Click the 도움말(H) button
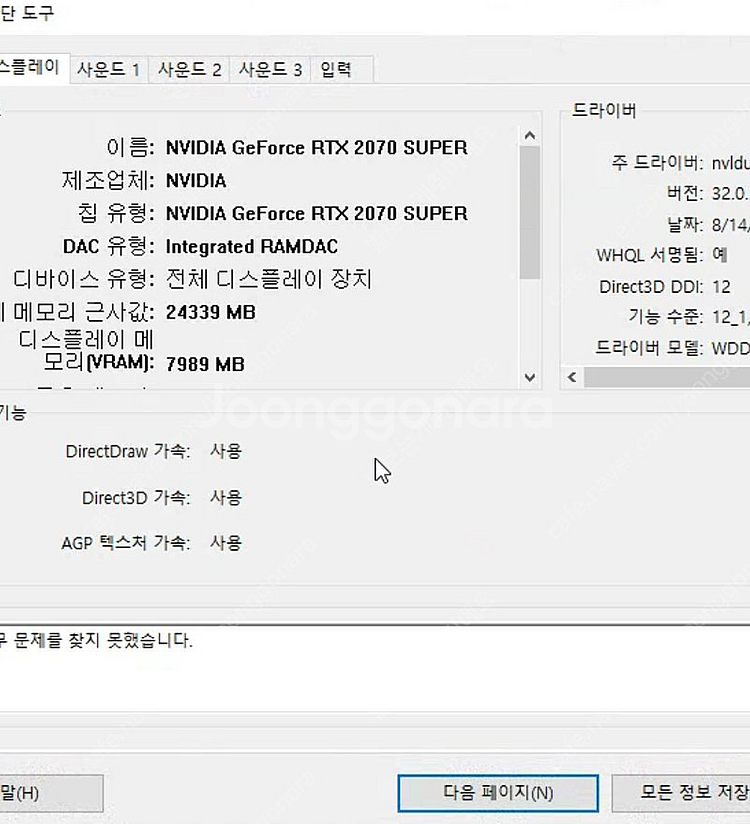750x824 pixels. pyautogui.click(x=51, y=793)
